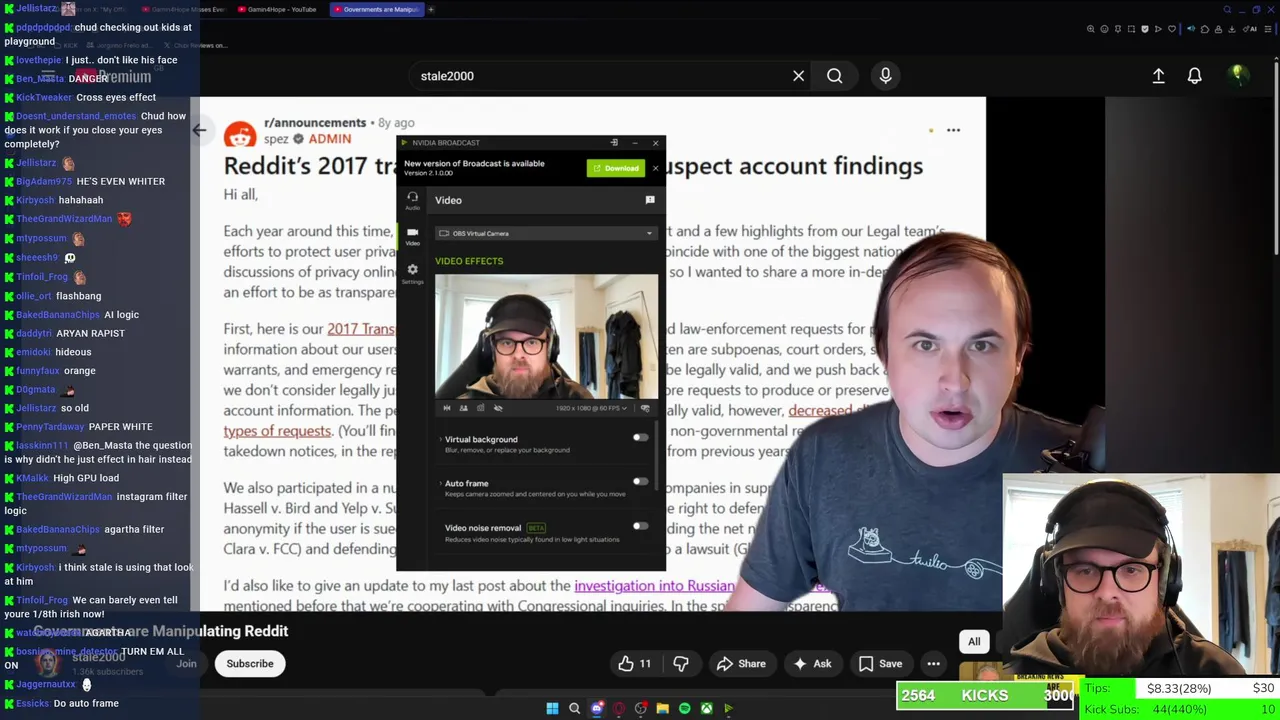Open YouTube upload/create icon

(x=1158, y=76)
